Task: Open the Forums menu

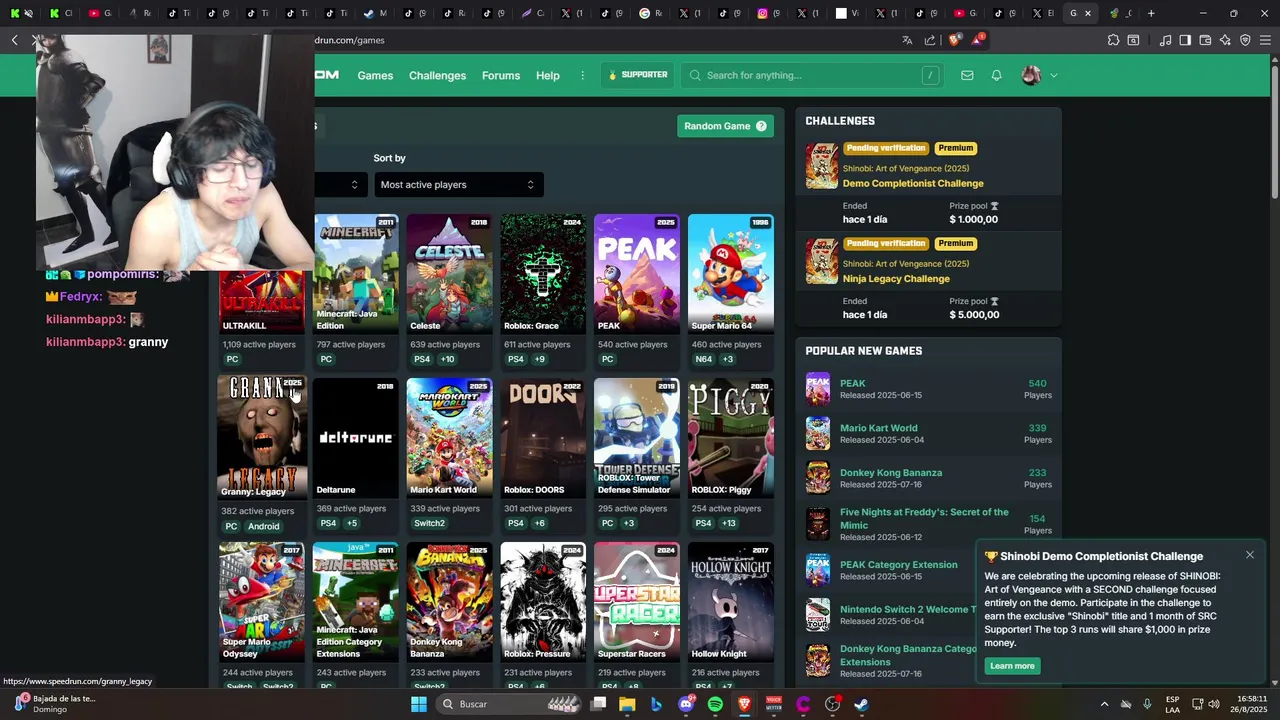Action: click(x=501, y=75)
